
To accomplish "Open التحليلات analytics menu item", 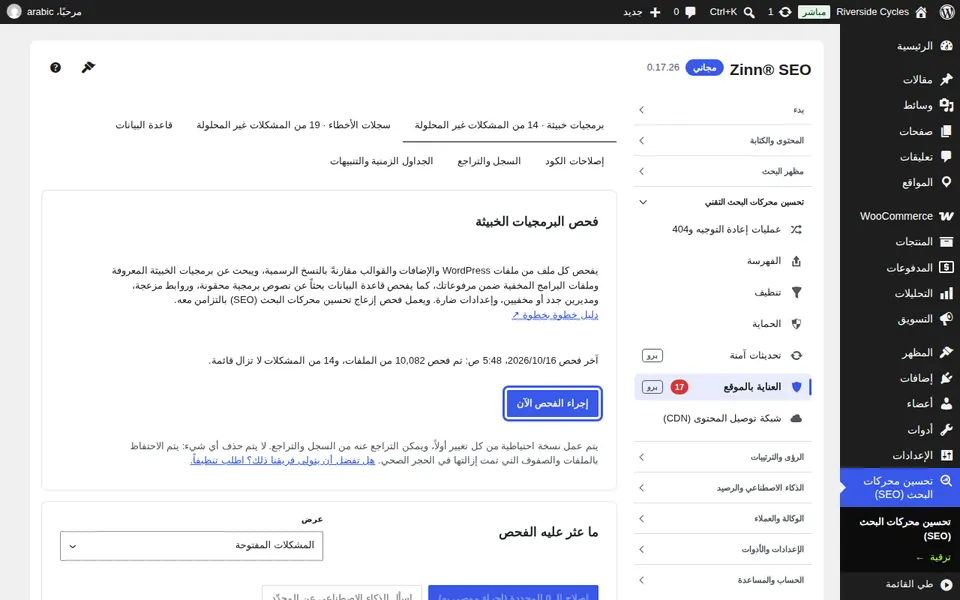I will (x=900, y=293).
